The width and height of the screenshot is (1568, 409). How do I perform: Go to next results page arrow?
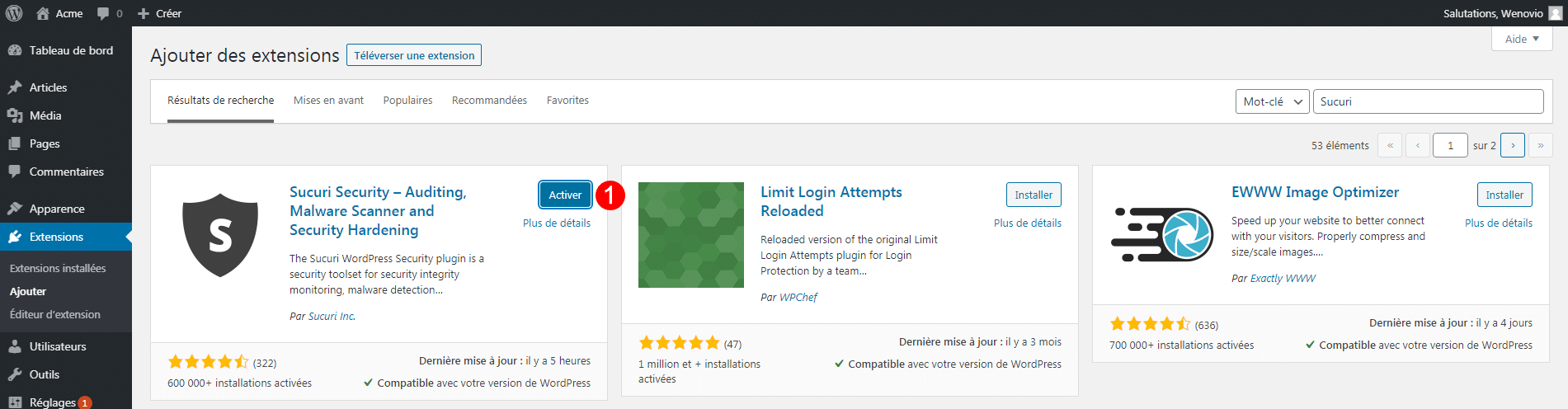click(1513, 145)
